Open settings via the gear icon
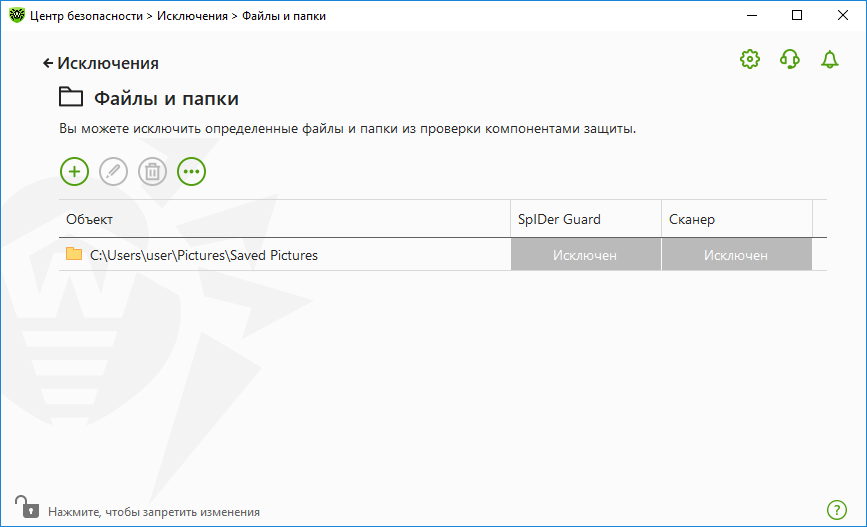Viewport: 867px width, 527px height. pyautogui.click(x=750, y=59)
